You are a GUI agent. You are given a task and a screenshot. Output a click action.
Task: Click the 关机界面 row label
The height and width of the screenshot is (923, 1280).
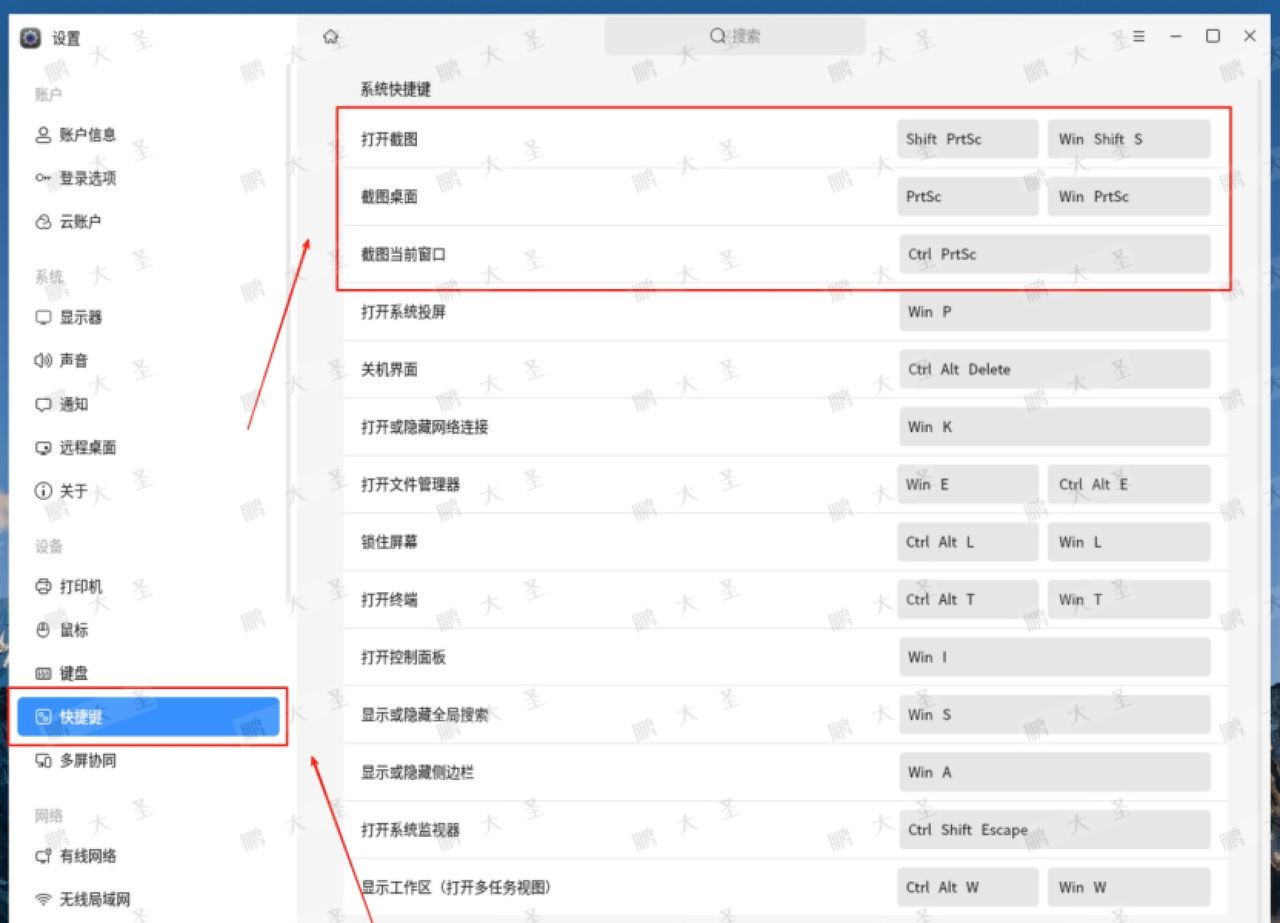[x=389, y=370]
